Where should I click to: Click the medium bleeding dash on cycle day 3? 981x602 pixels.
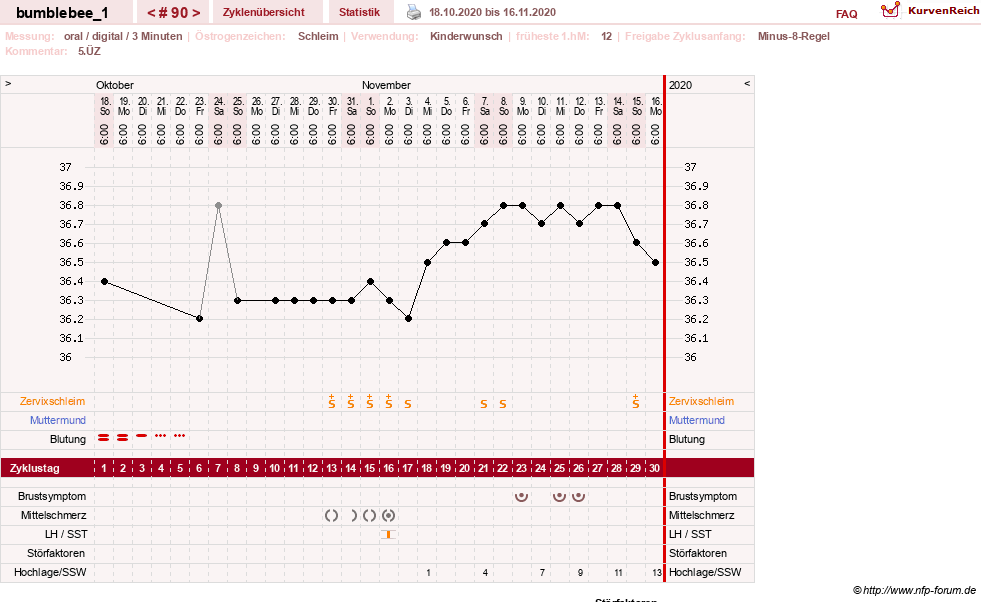[142, 436]
